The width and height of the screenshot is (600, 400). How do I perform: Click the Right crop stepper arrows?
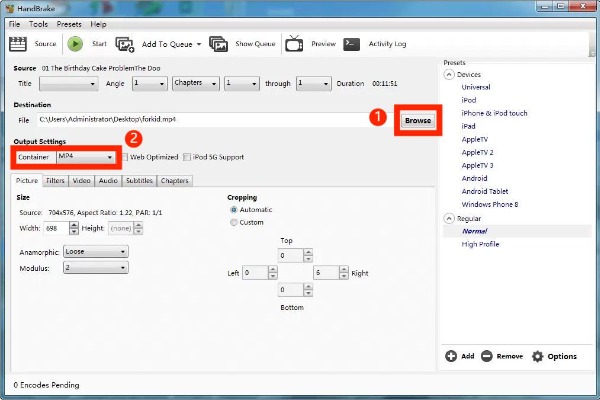coord(344,273)
